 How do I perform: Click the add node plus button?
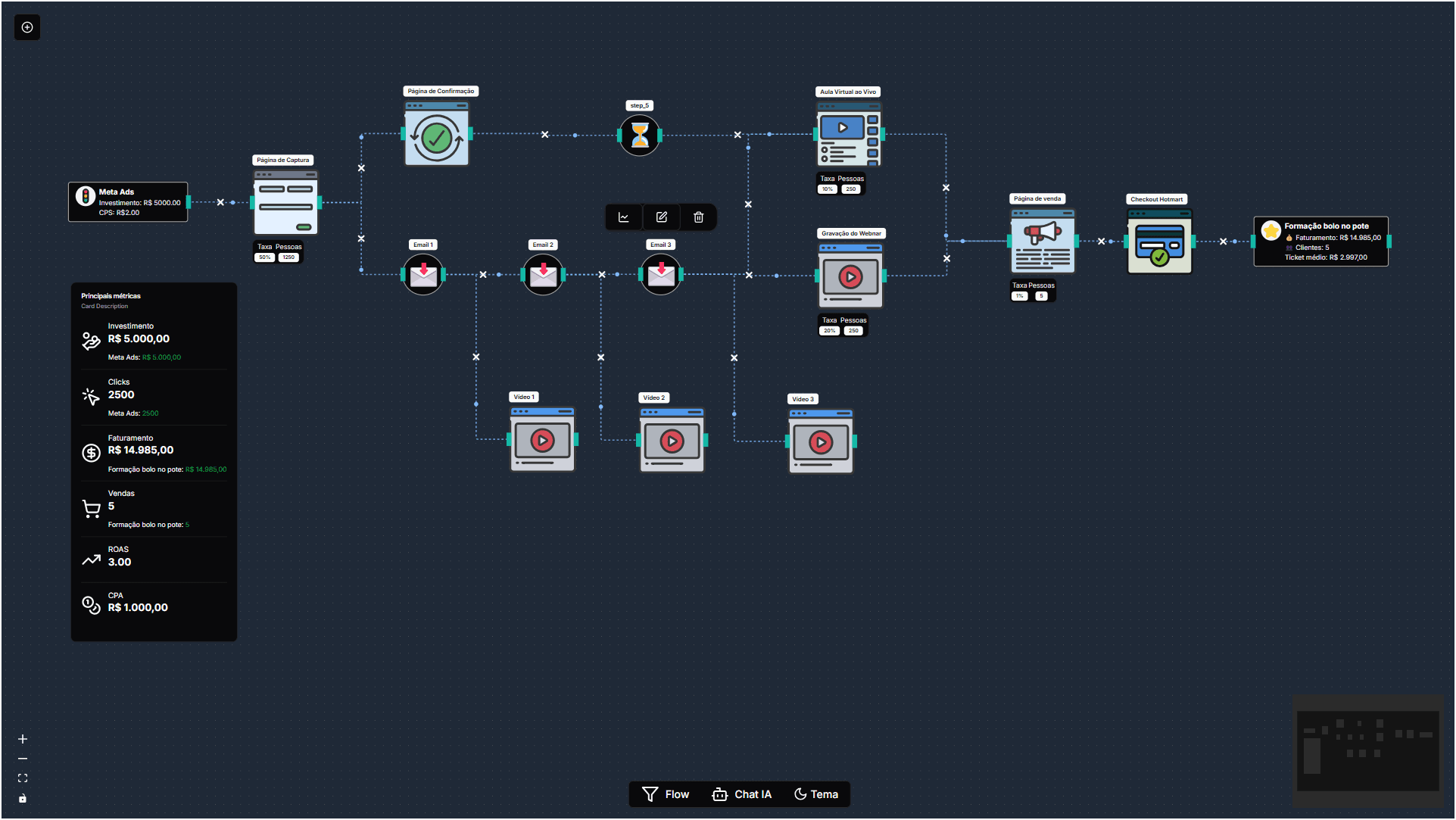(27, 27)
